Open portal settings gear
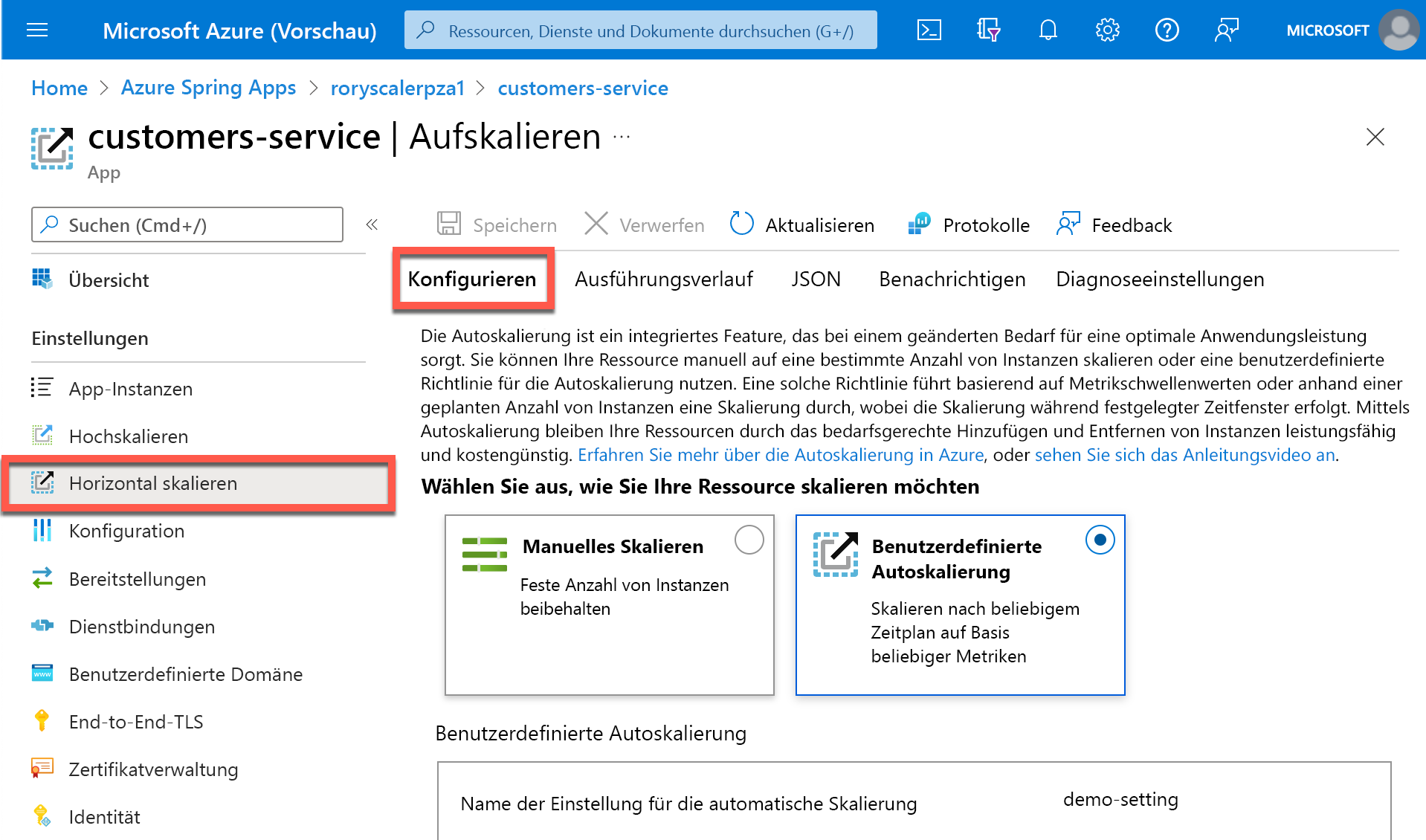1426x840 pixels. (1107, 30)
